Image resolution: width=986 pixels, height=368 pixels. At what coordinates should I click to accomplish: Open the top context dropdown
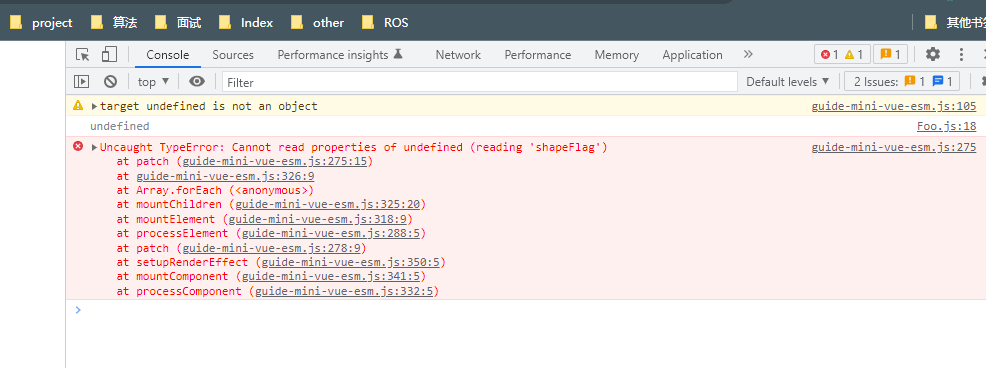pos(153,82)
